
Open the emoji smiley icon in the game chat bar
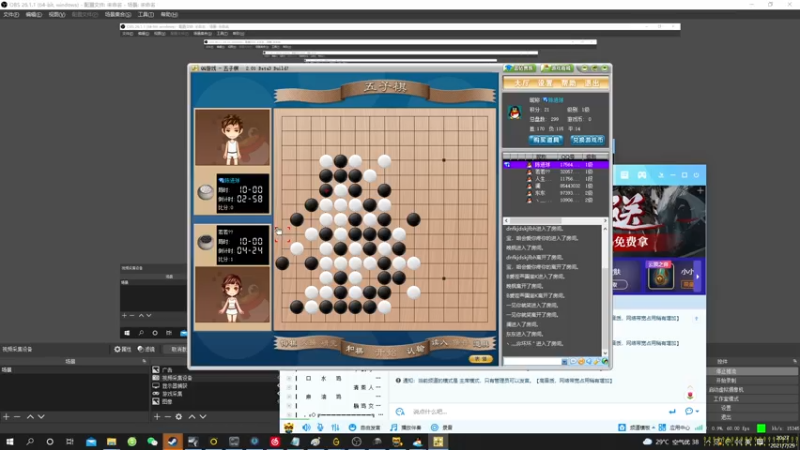(581, 361)
